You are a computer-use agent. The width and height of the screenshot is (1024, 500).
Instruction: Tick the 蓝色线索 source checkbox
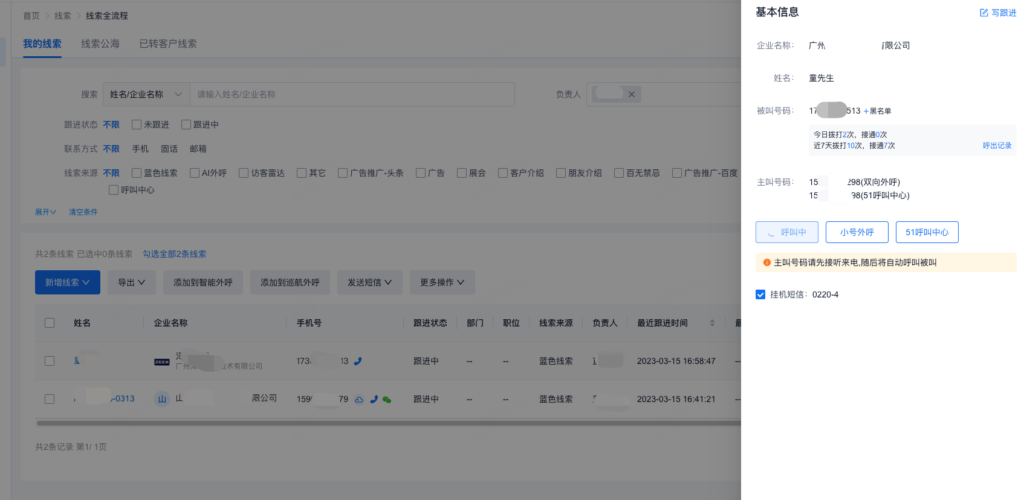(x=136, y=173)
